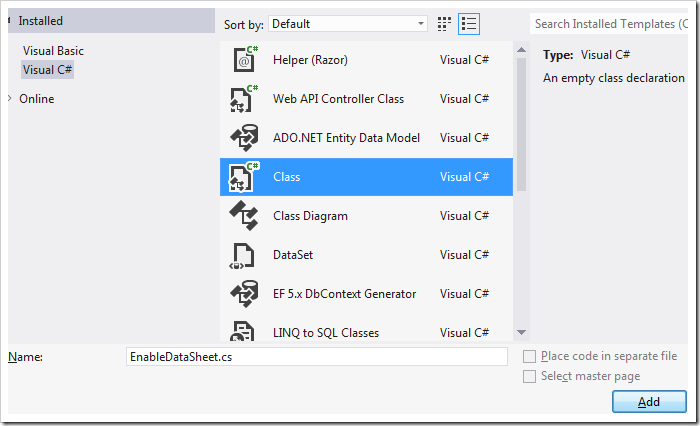The height and width of the screenshot is (426, 700).
Task: Select Visual Basic in the tree
Action: click(53, 51)
